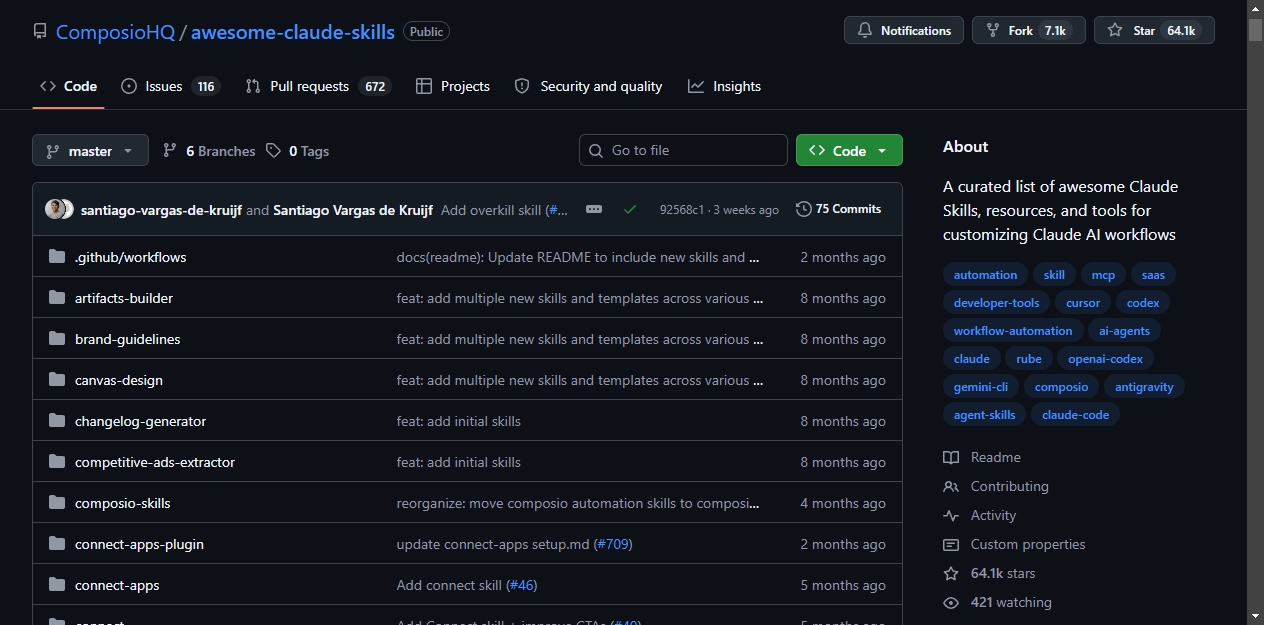Image resolution: width=1264 pixels, height=625 pixels.
Task: Switch to the Code tab
Action: click(x=68, y=86)
